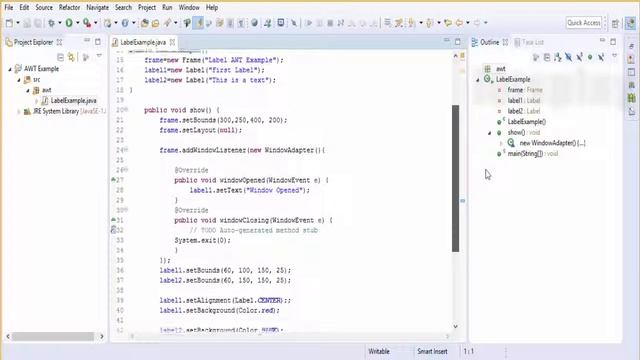Open the Run button dropdown arrow
The image size is (640, 360).
(78, 23)
